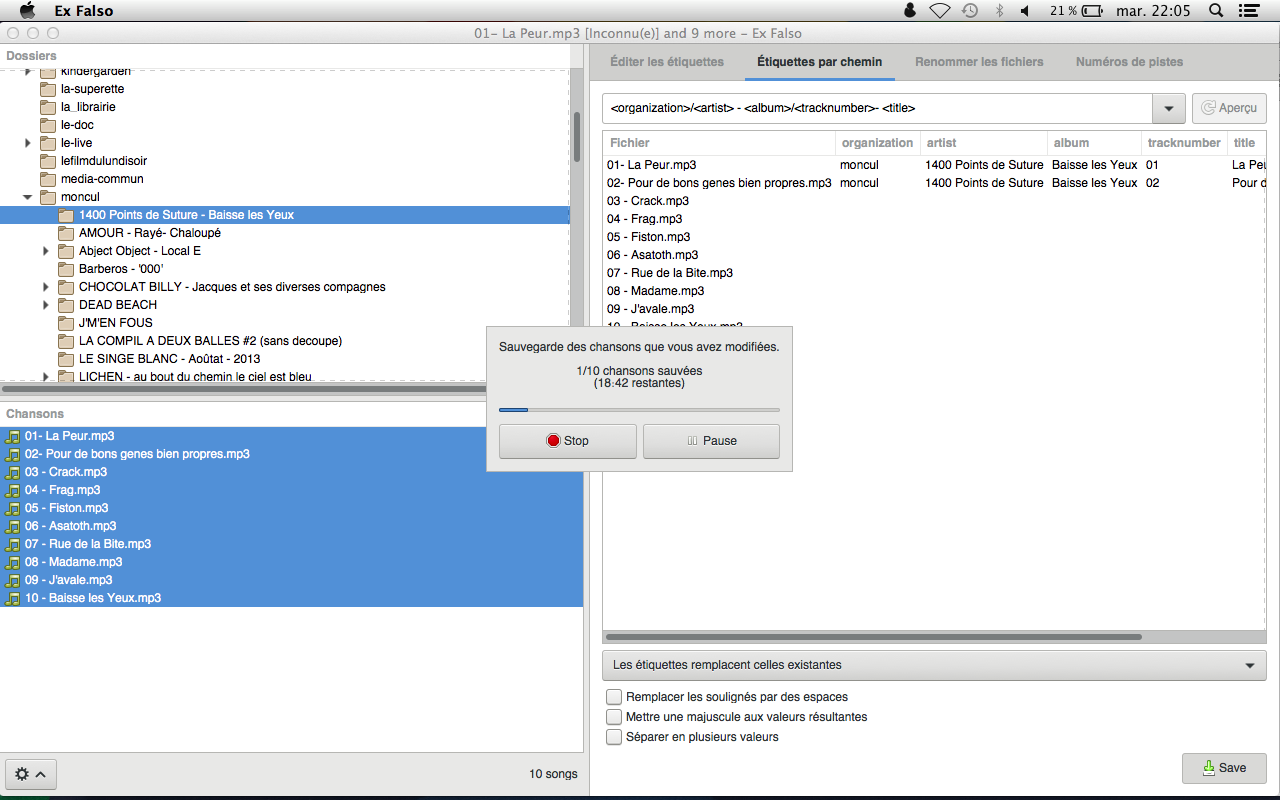1280x800 pixels.
Task: Click the music note icon for 03 - Crack.mp3
Action: click(x=13, y=472)
